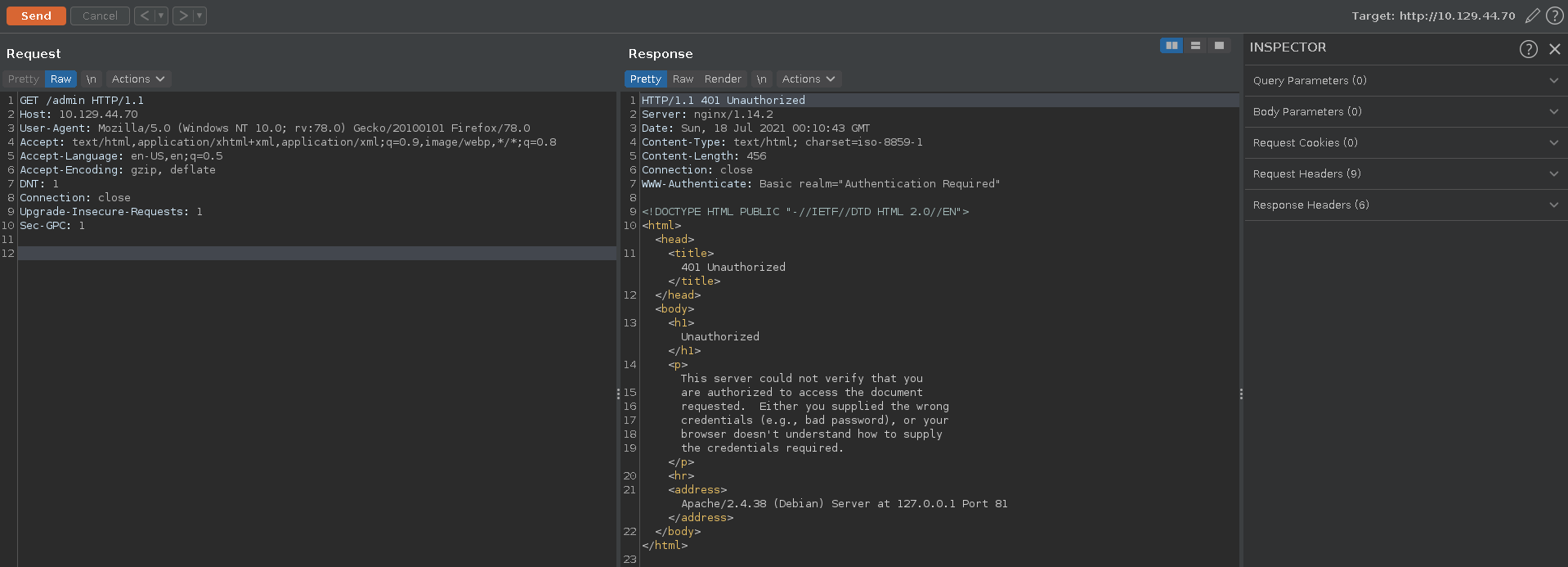Toggle response newline \n display
Screen dimensions: 1568x567
[761, 79]
